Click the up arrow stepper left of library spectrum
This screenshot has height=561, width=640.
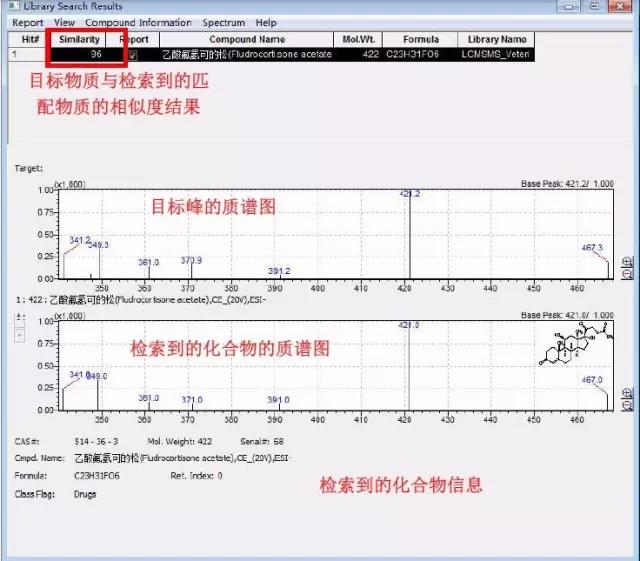(17, 316)
